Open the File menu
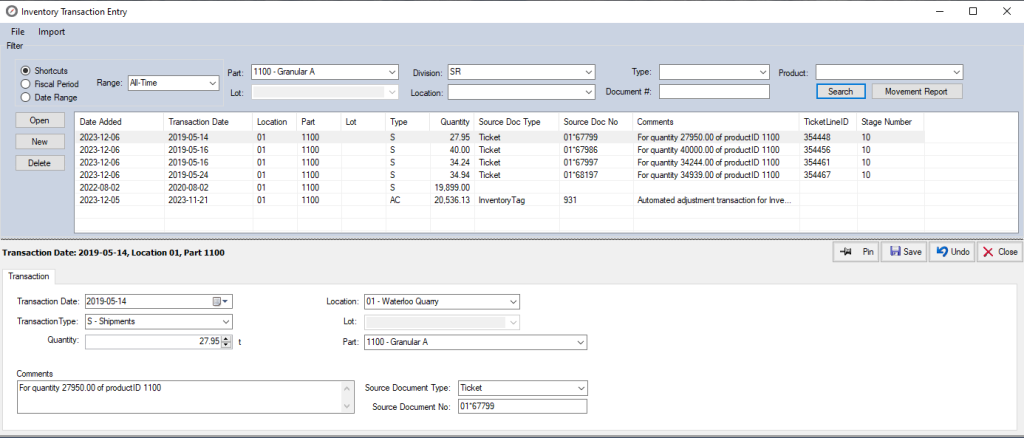Image resolution: width=1024 pixels, height=438 pixels. click(18, 32)
